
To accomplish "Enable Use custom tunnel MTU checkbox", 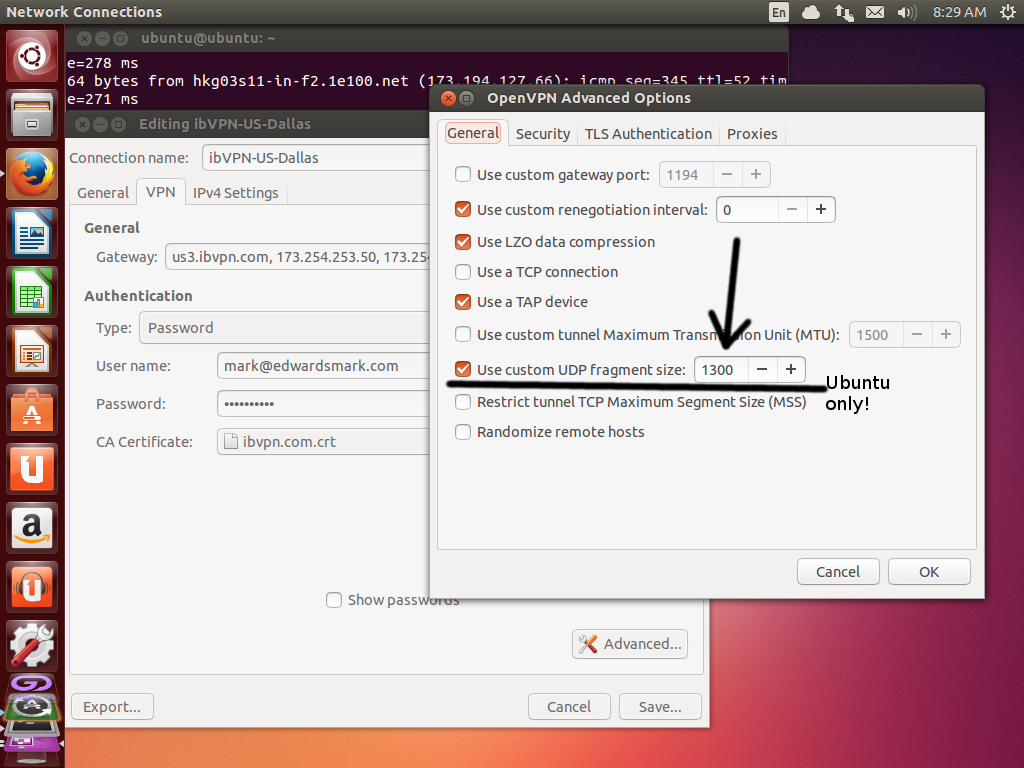I will coord(463,334).
